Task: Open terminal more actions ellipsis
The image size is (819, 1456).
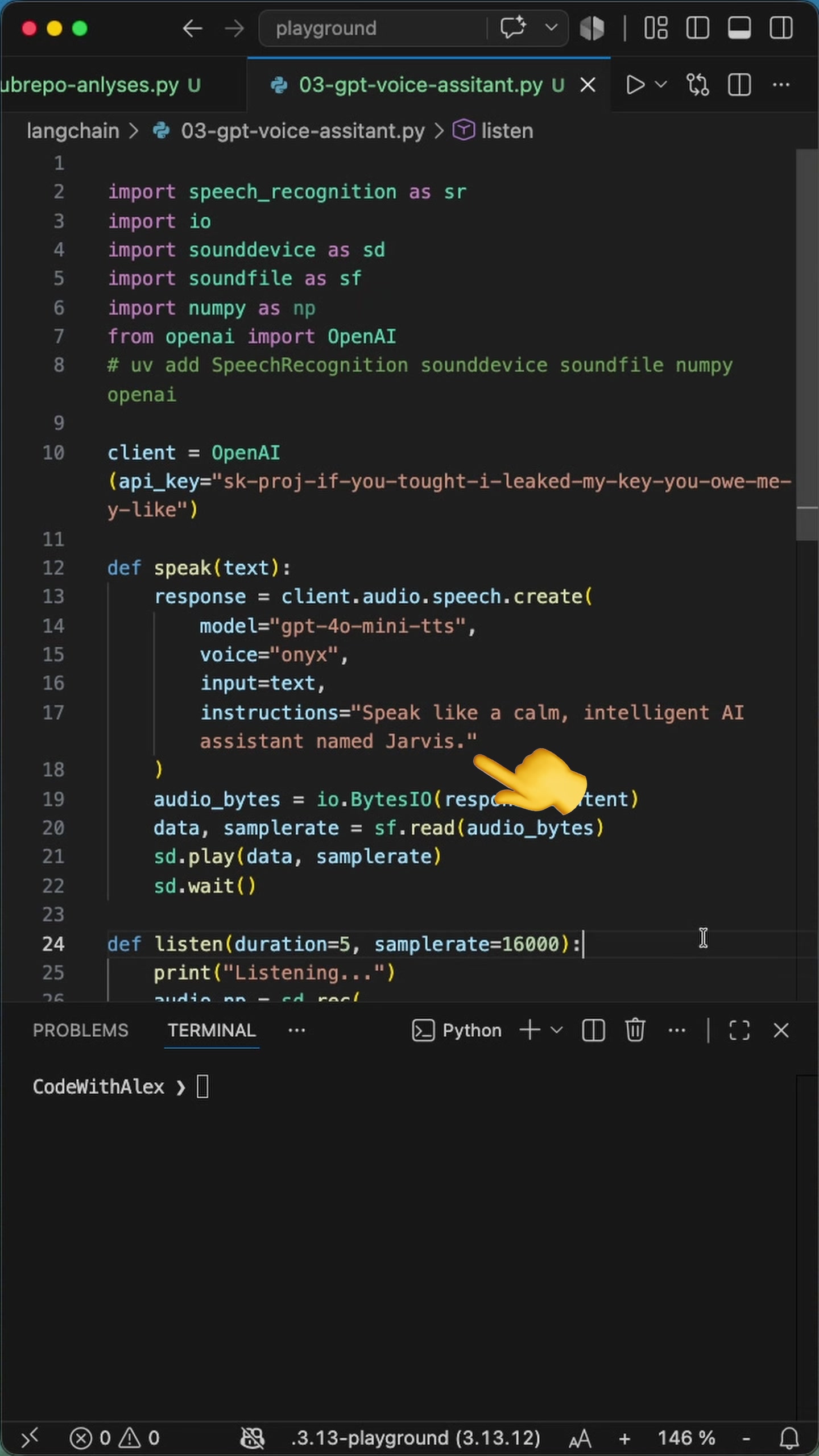Action: pyautogui.click(x=676, y=1031)
